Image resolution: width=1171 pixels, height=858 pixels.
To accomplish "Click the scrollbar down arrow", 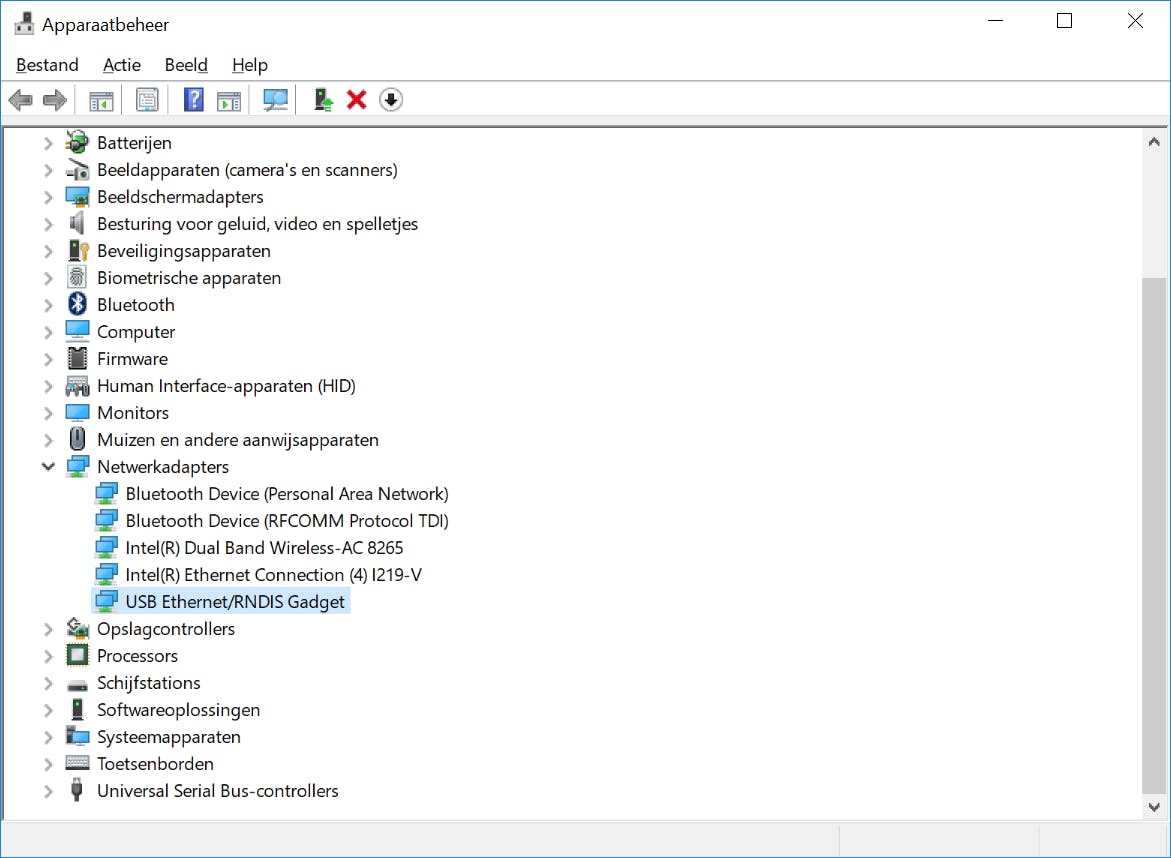I will 1154,807.
